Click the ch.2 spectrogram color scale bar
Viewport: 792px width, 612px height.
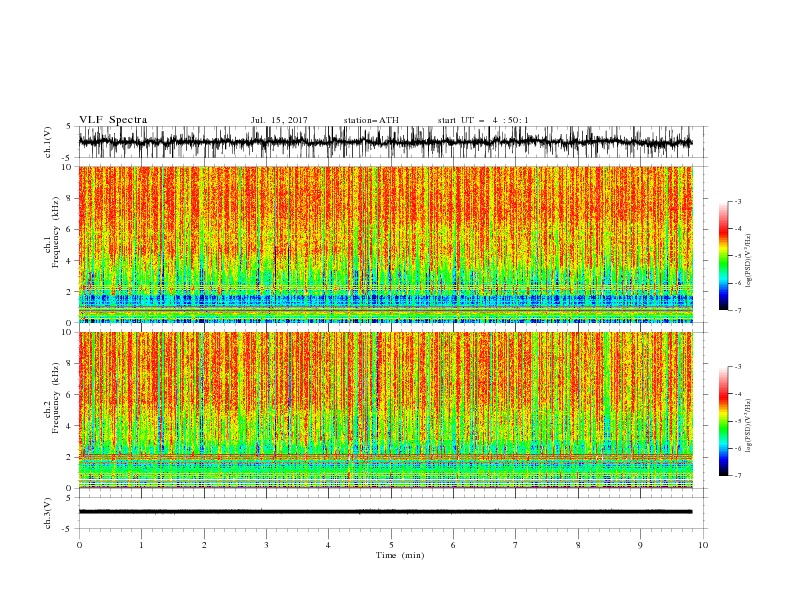723,421
